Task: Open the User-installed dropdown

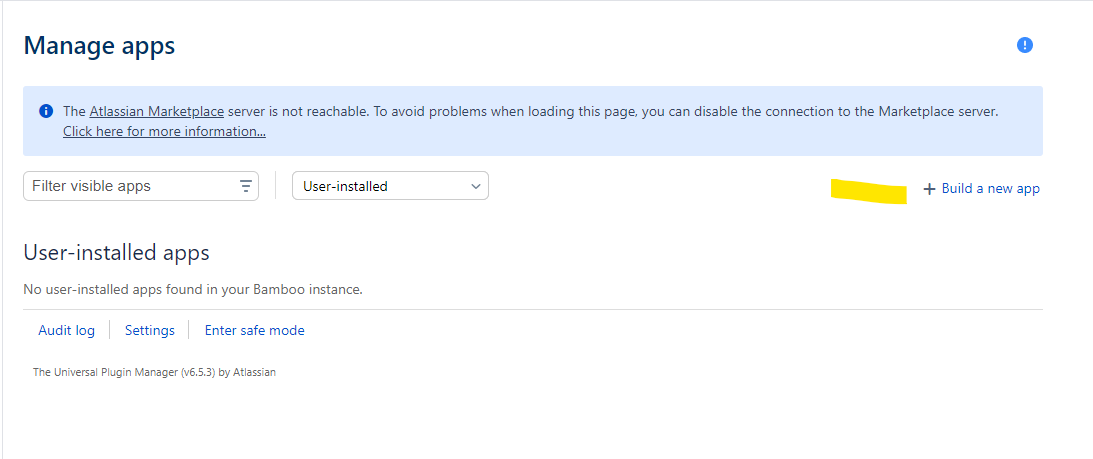Action: point(390,186)
